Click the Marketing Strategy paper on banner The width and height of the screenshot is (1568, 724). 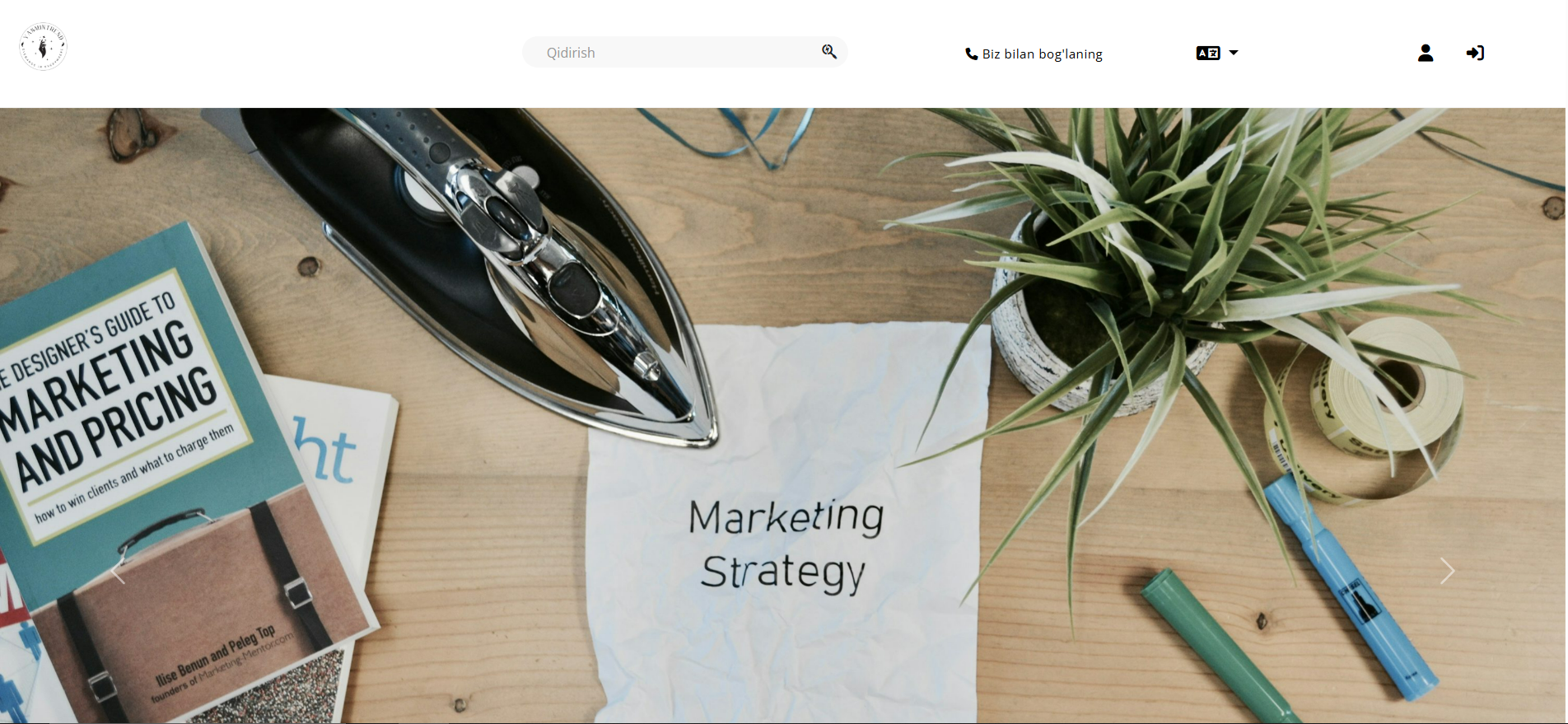click(786, 519)
